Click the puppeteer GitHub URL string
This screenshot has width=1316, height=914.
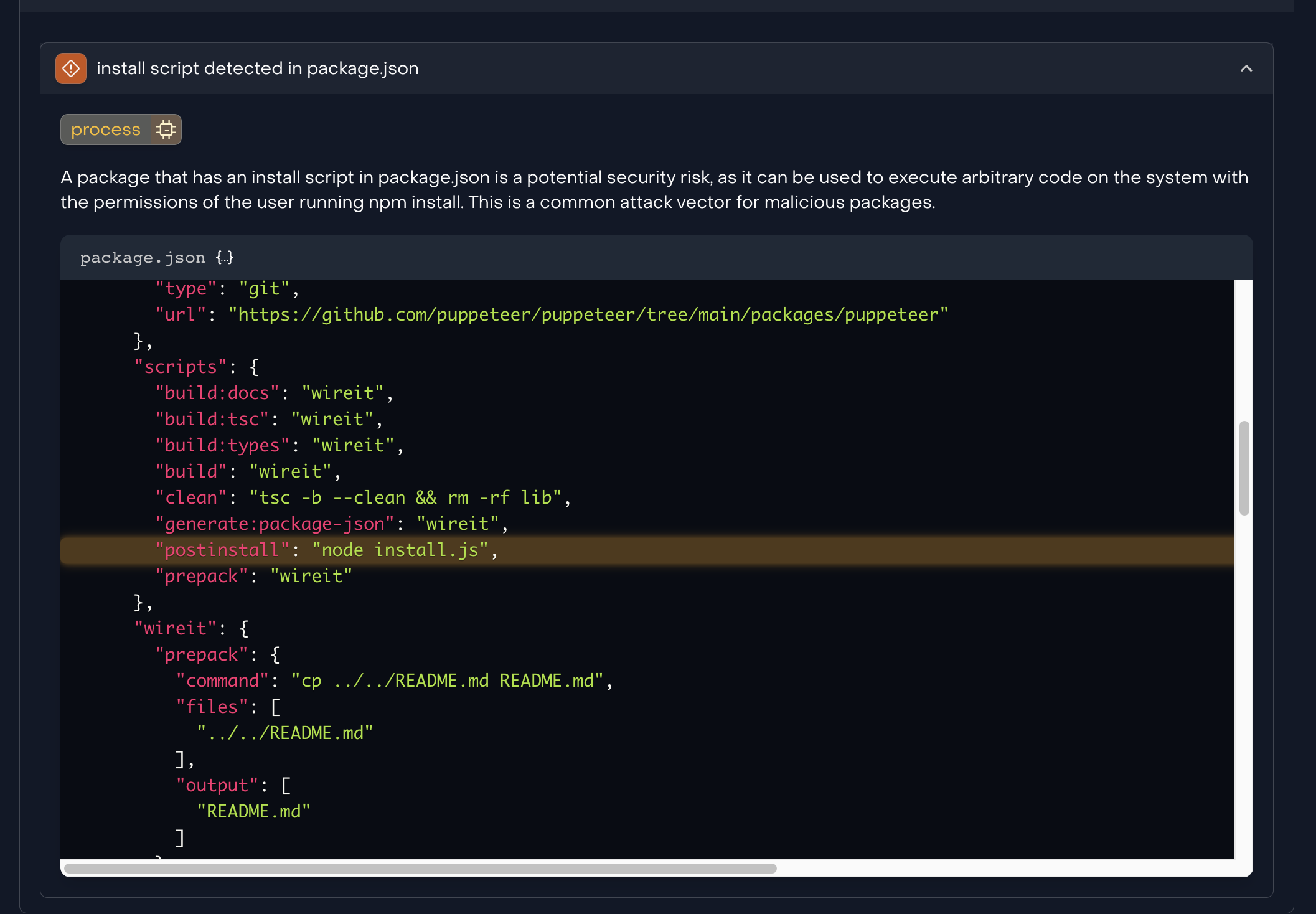(x=588, y=315)
